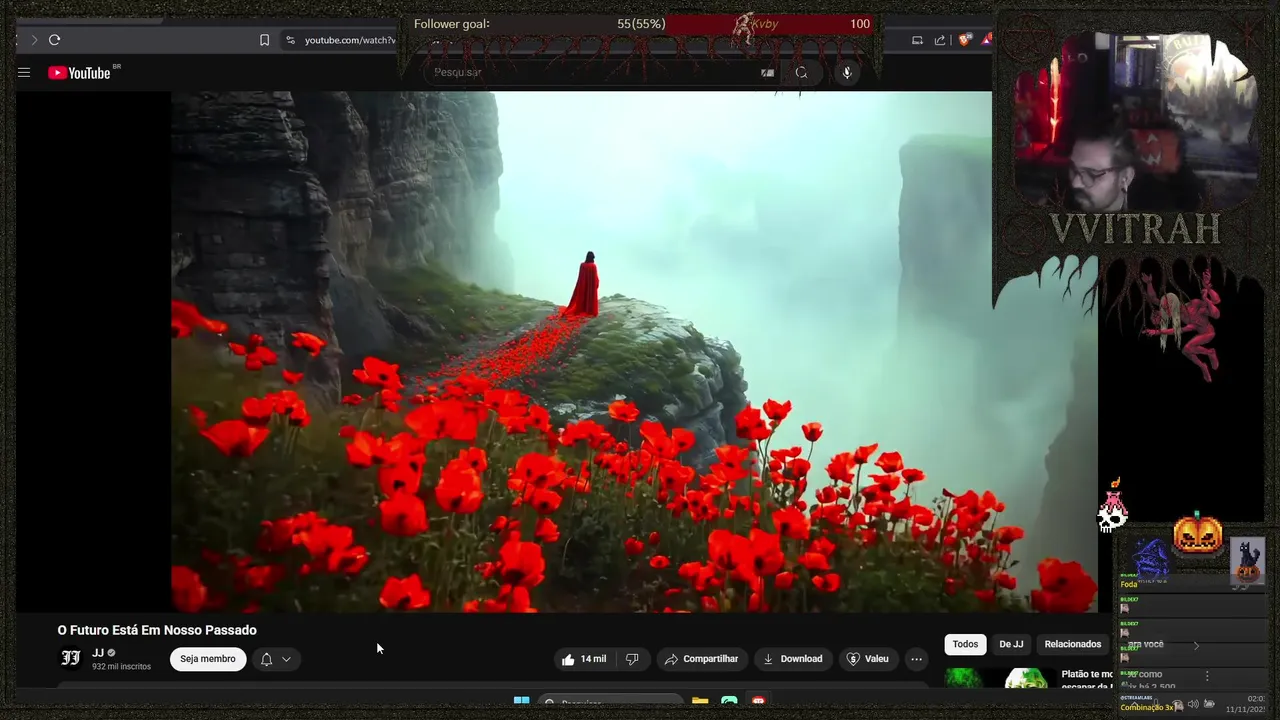Click the Seja membro button
The height and width of the screenshot is (720, 1280).
tap(208, 659)
